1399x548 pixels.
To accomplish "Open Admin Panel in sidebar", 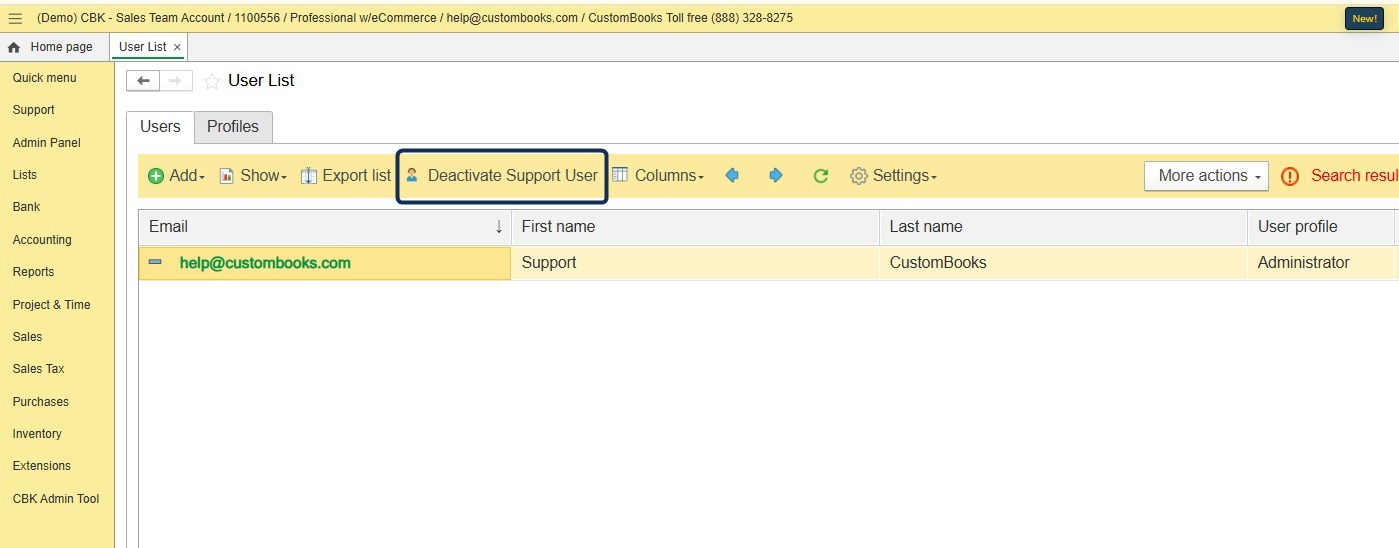I will point(47,143).
